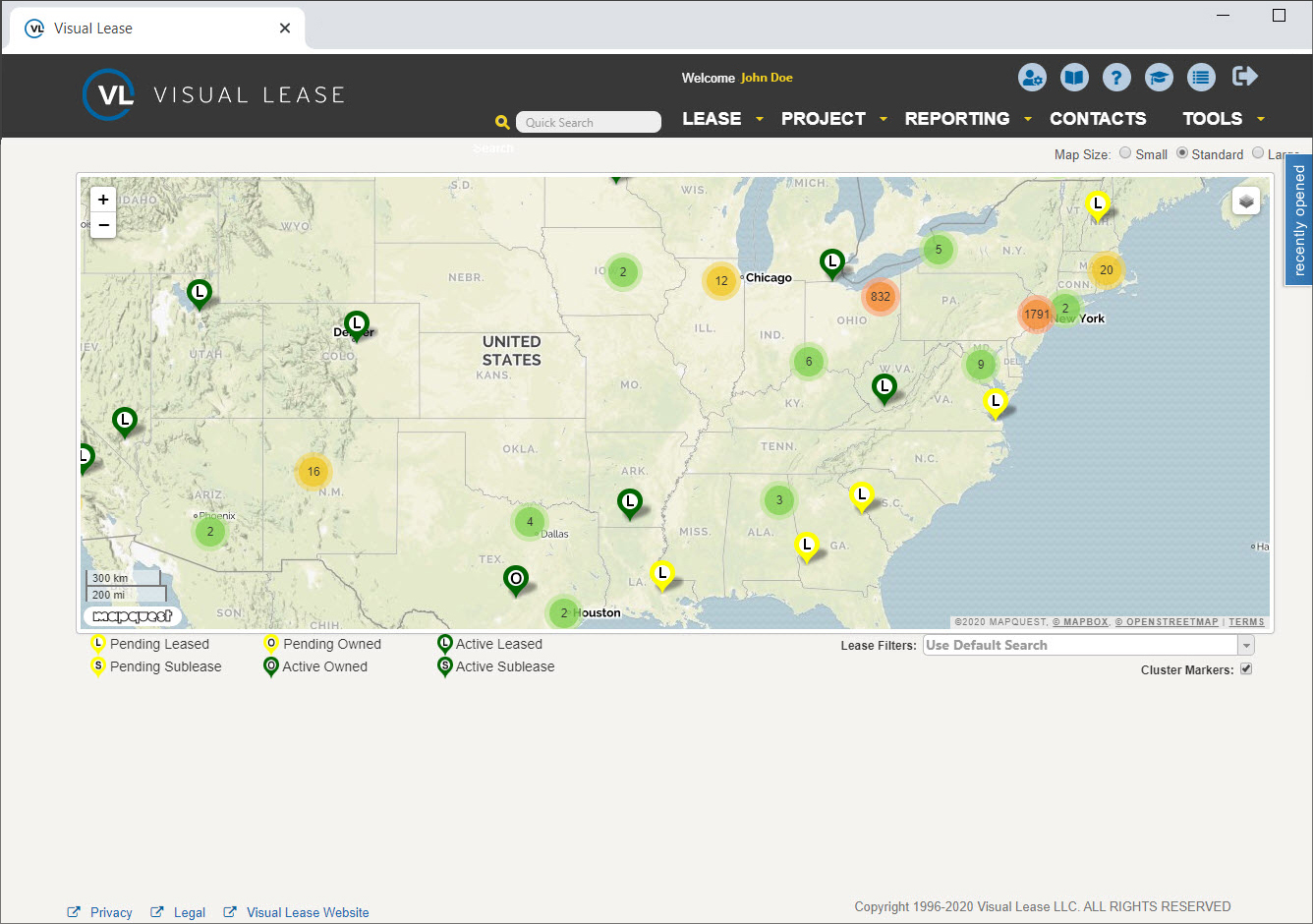Open the list view icon in header

pos(1201,77)
